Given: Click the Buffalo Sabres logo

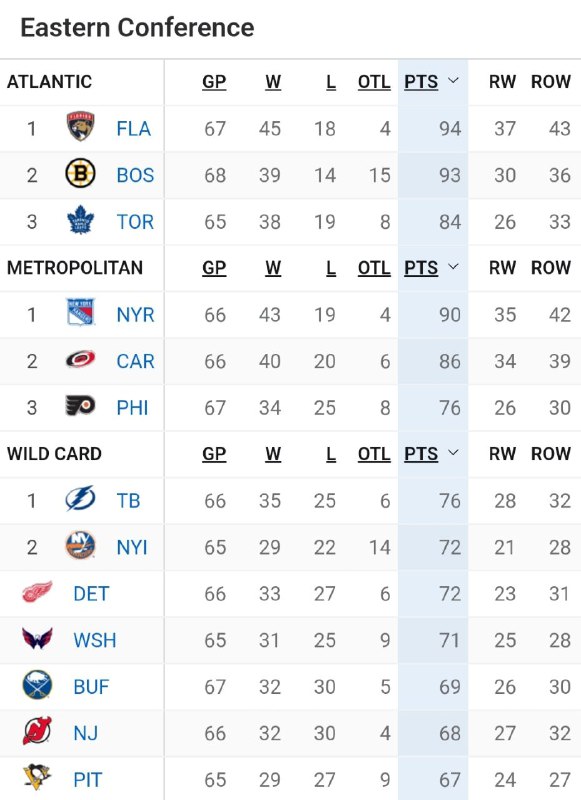Looking at the screenshot, I should click(37, 685).
